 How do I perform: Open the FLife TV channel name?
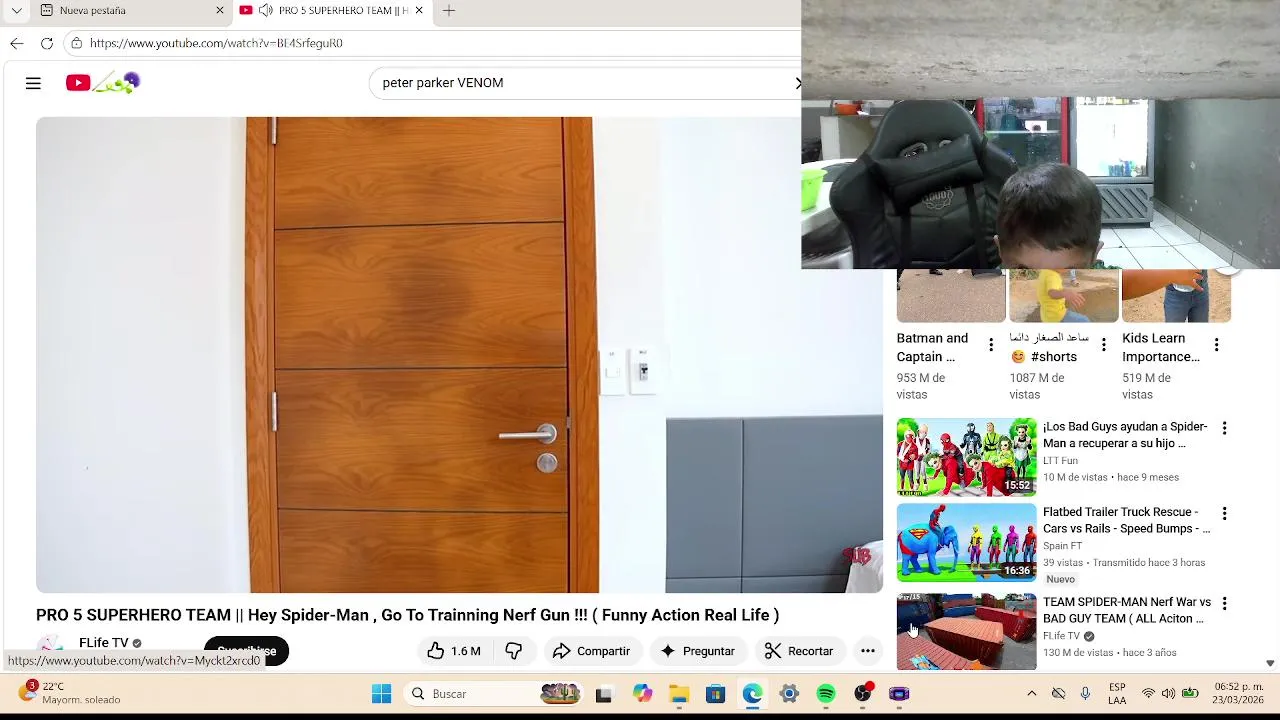tap(104, 643)
